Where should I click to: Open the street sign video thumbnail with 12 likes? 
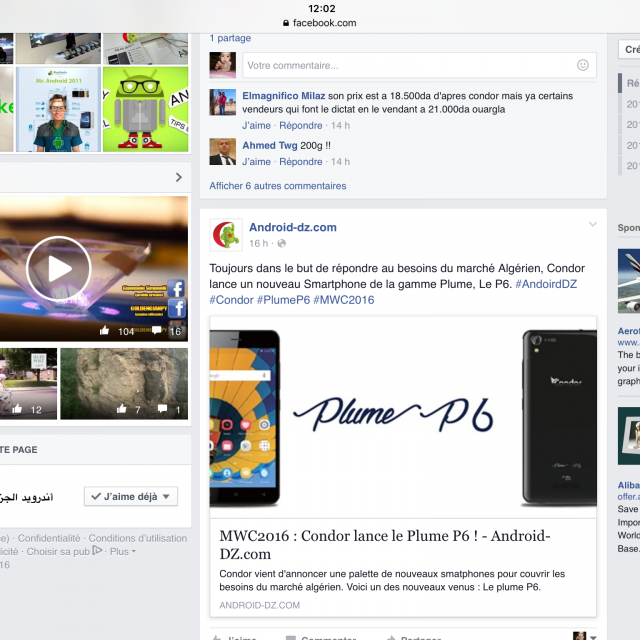click(x=28, y=384)
